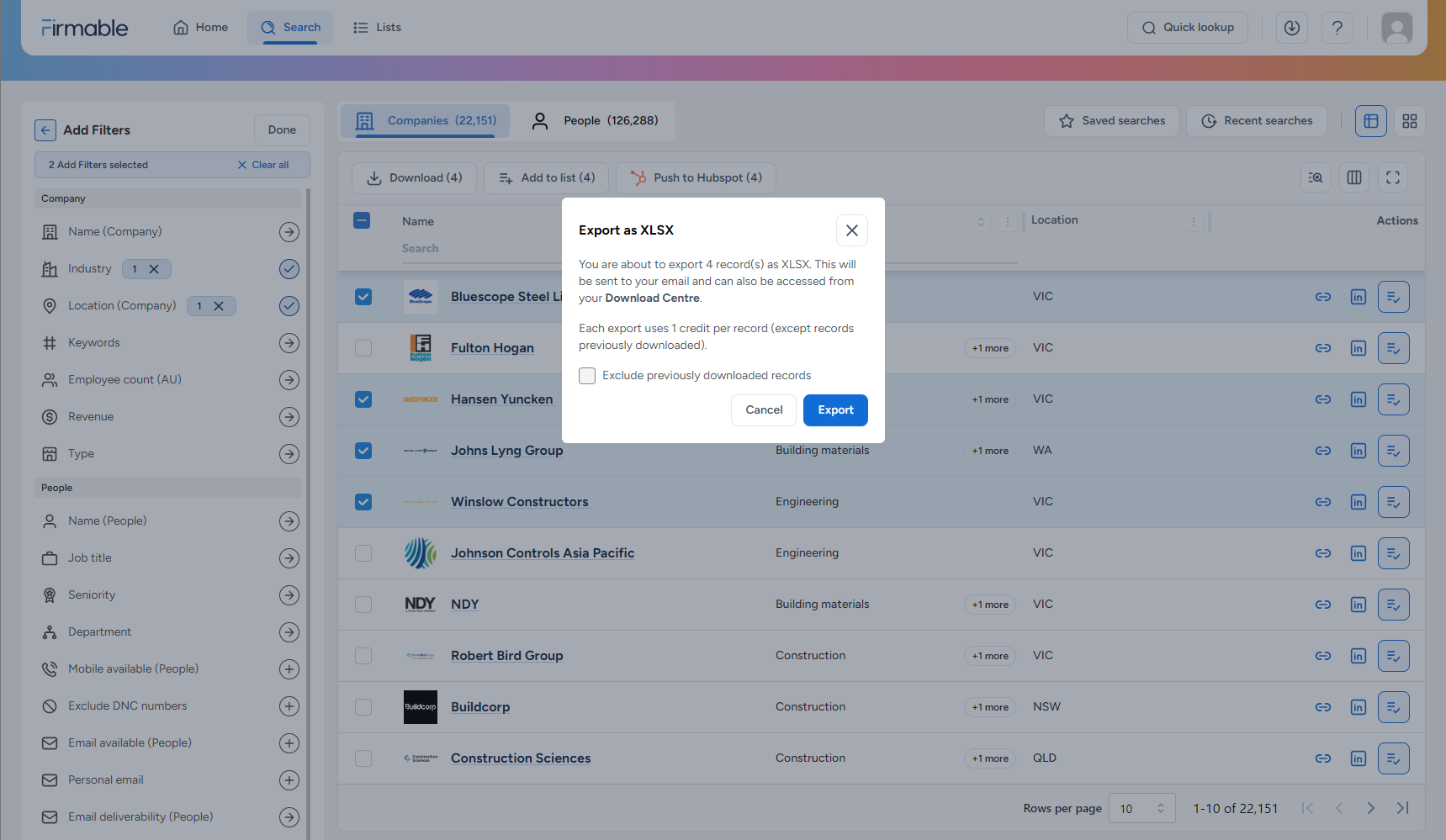Go to the Home nav item

tap(201, 28)
